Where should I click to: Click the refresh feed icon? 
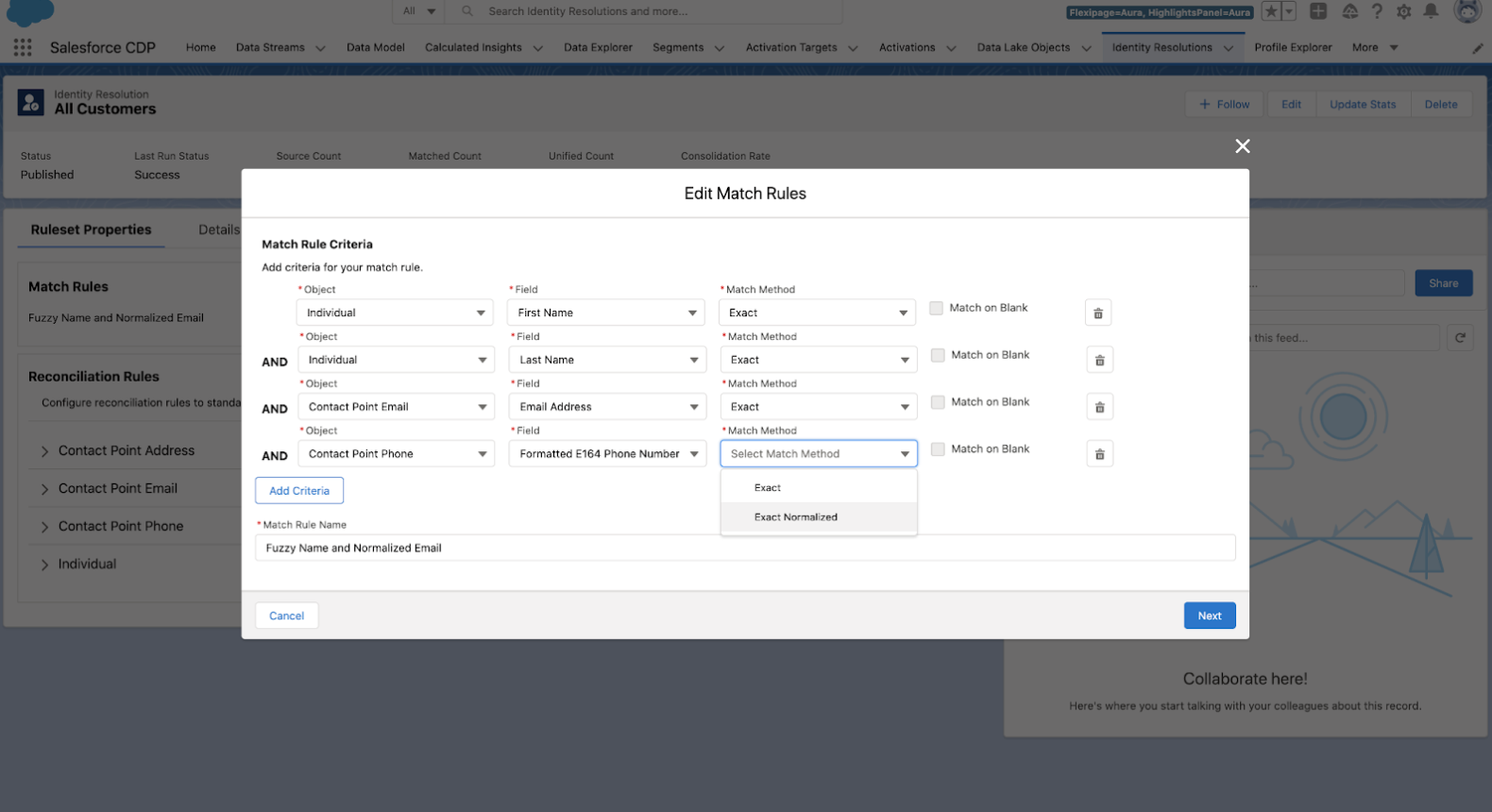(1461, 337)
